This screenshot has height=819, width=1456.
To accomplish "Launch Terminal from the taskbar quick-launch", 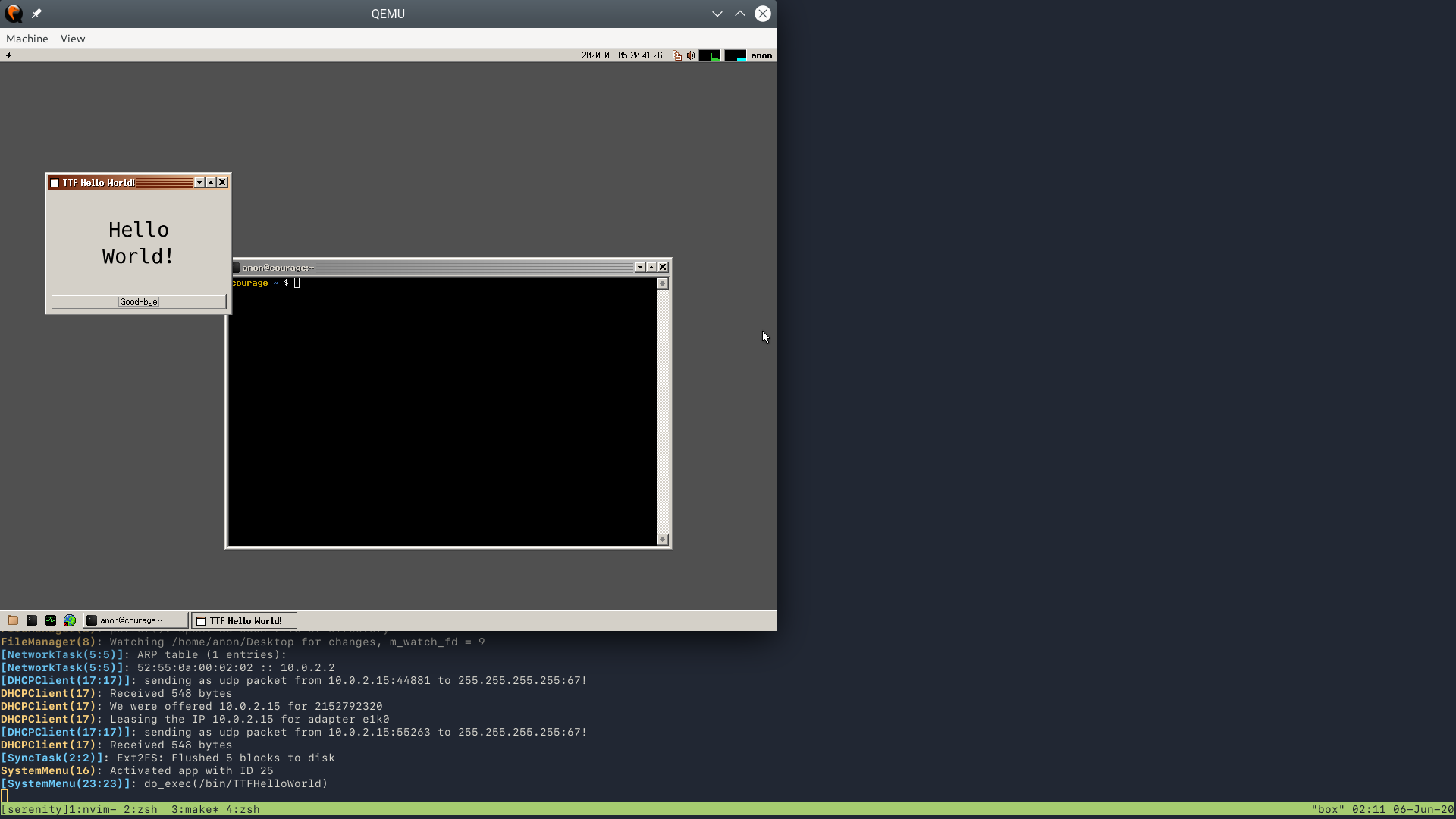I will (x=31, y=620).
